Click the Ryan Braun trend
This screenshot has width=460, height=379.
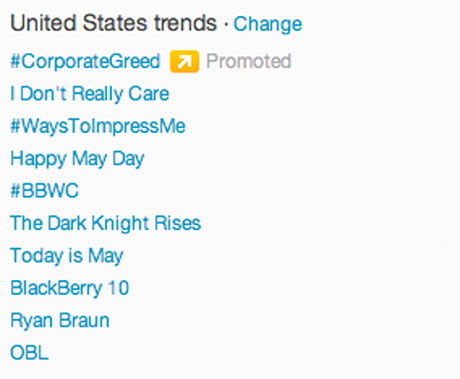(60, 321)
